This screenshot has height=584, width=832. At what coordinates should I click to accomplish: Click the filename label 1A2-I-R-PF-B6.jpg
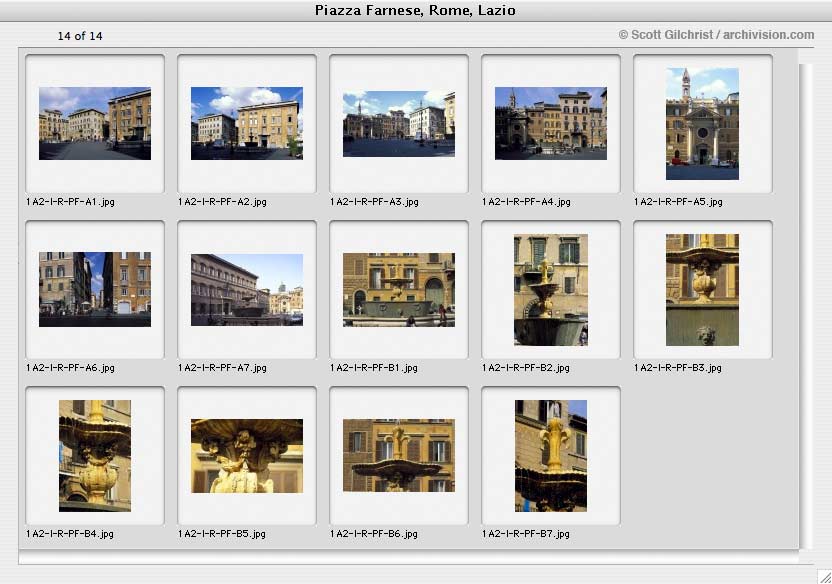point(374,534)
